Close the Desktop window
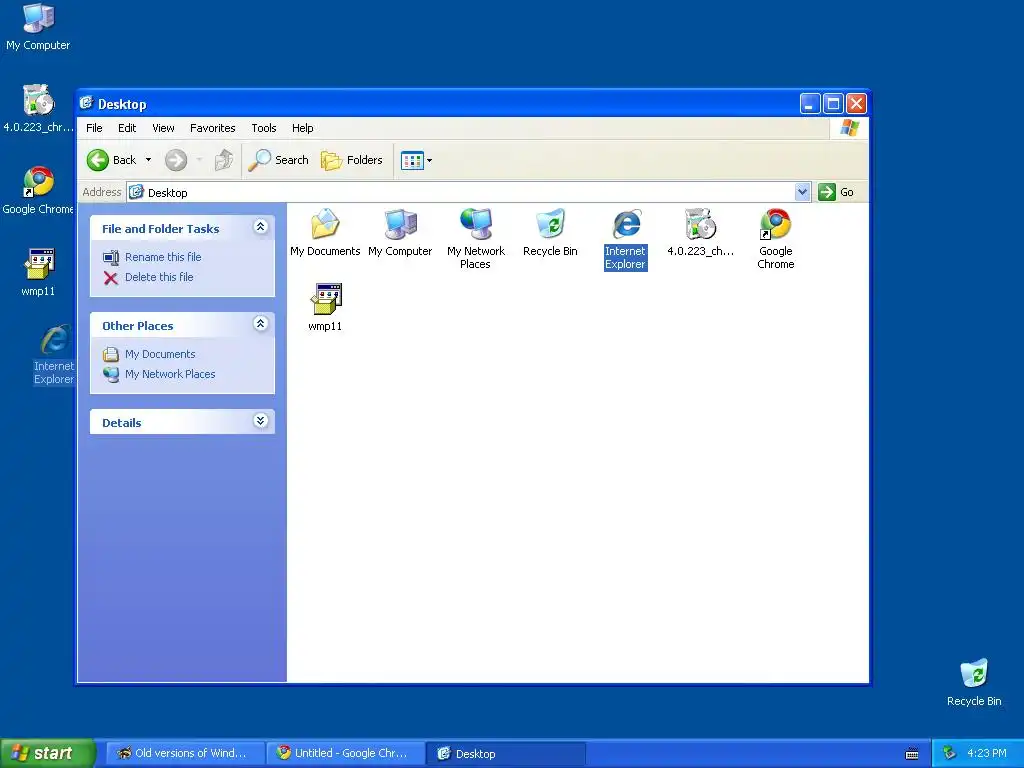This screenshot has height=768, width=1024. point(856,103)
